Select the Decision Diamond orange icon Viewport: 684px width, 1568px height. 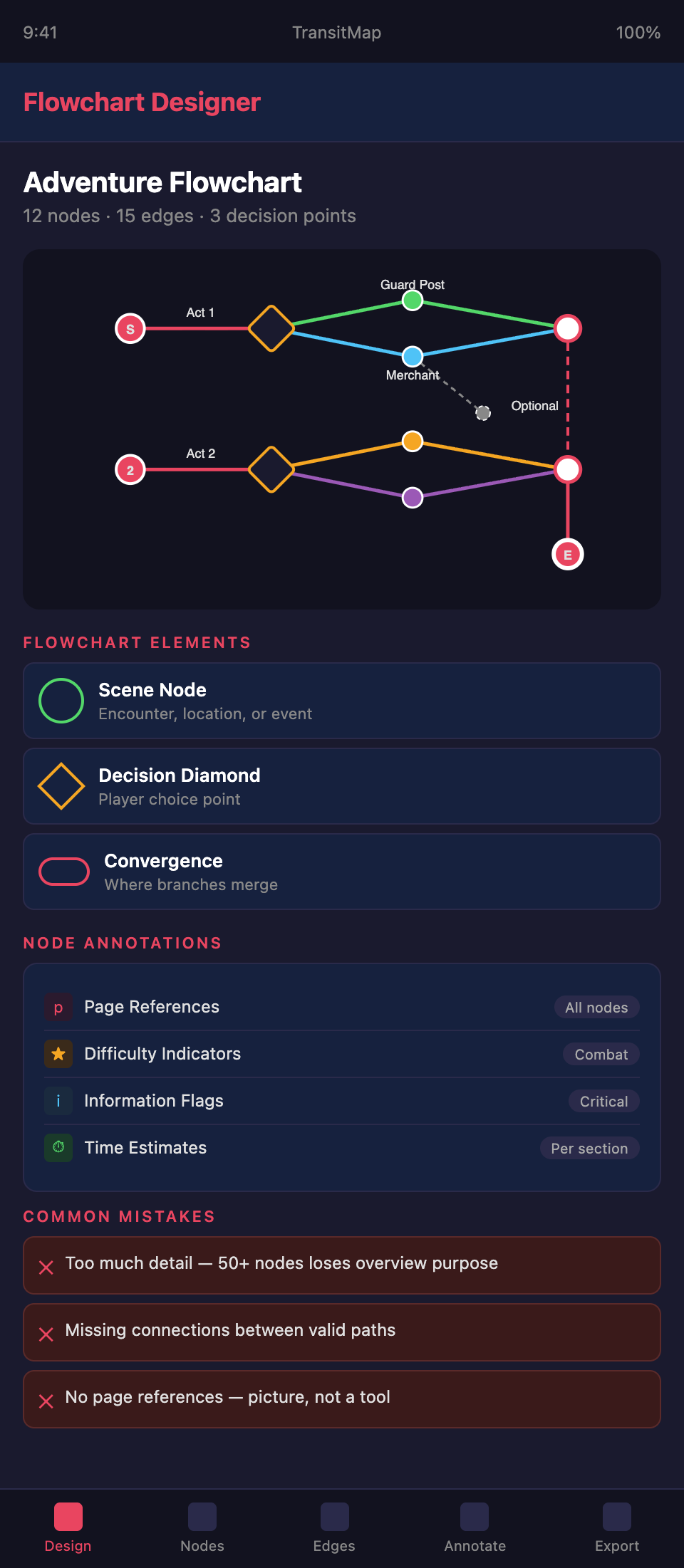(61, 786)
